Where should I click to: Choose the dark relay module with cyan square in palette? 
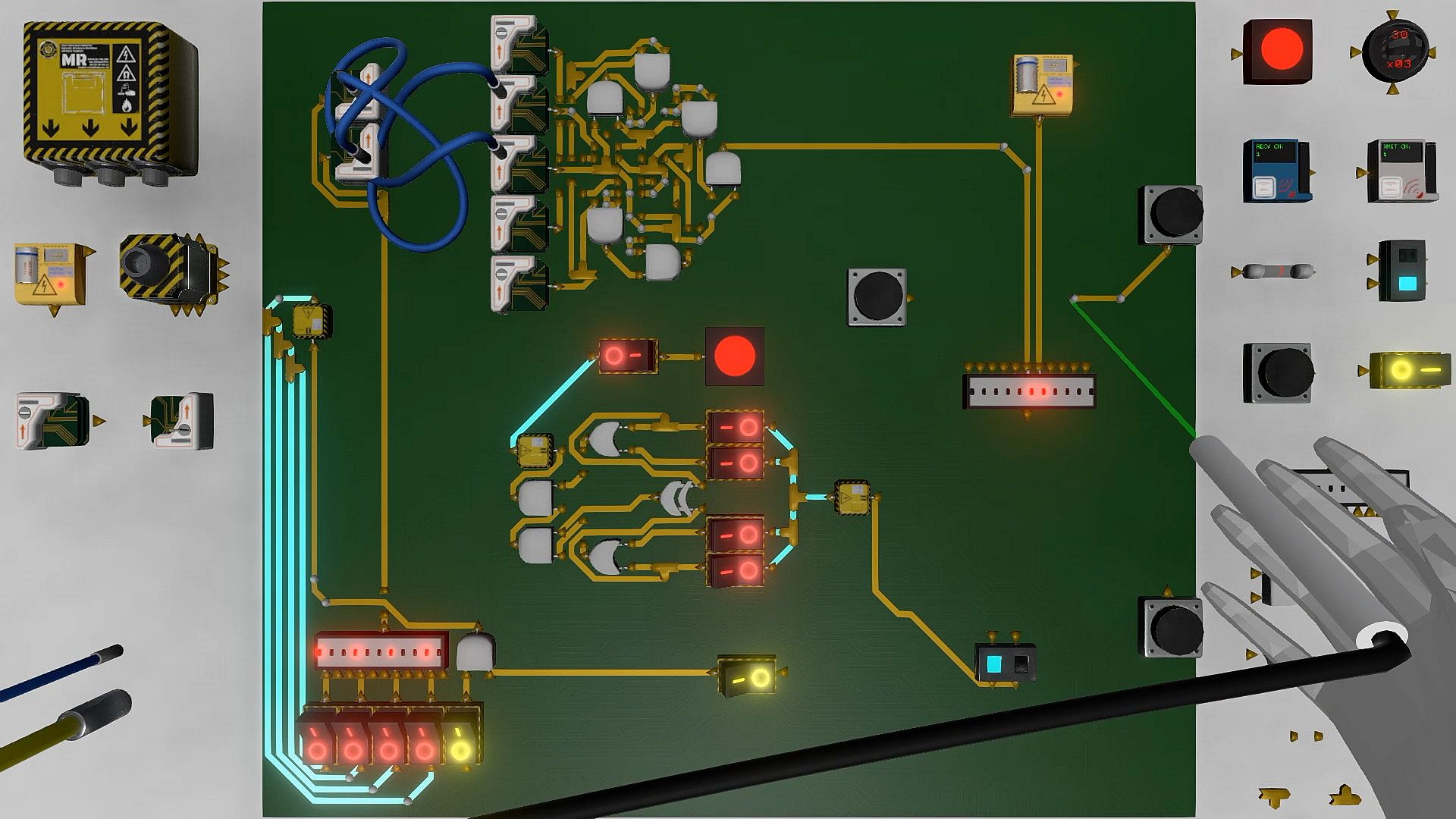1403,271
